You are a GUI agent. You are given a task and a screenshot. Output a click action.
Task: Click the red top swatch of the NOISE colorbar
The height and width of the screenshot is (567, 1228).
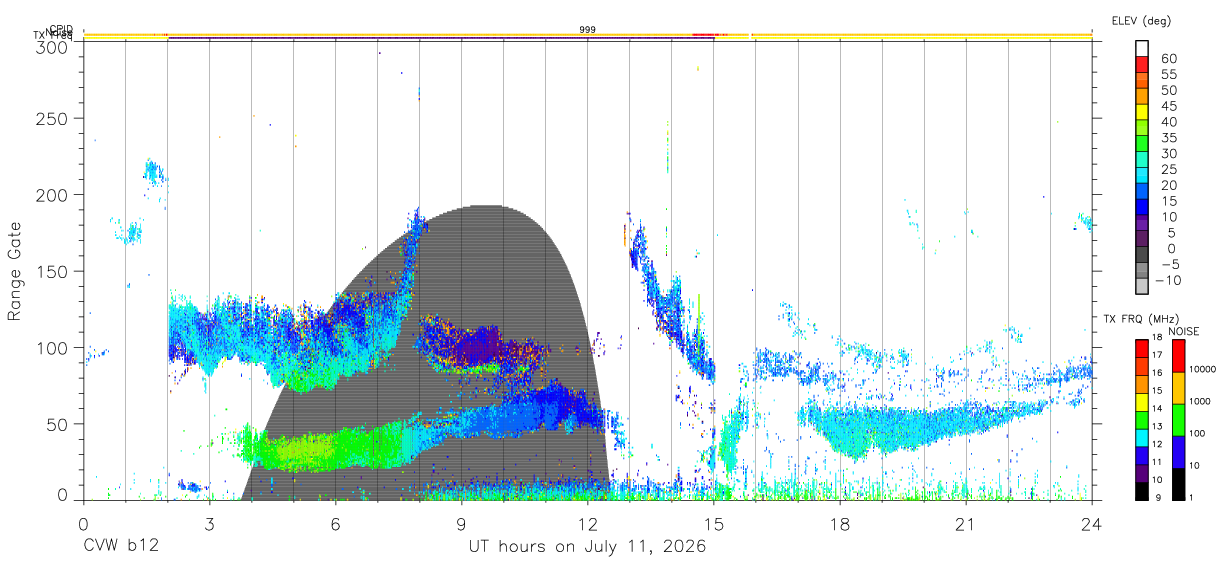point(1179,356)
